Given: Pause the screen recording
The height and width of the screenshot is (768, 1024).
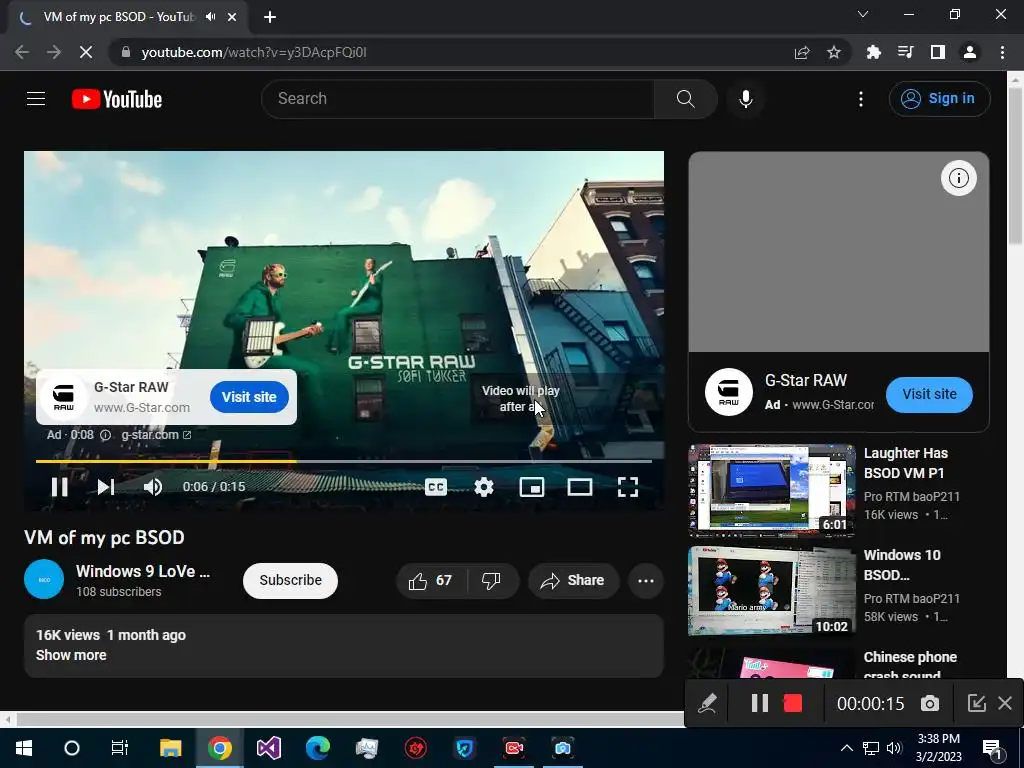Looking at the screenshot, I should tap(759, 703).
